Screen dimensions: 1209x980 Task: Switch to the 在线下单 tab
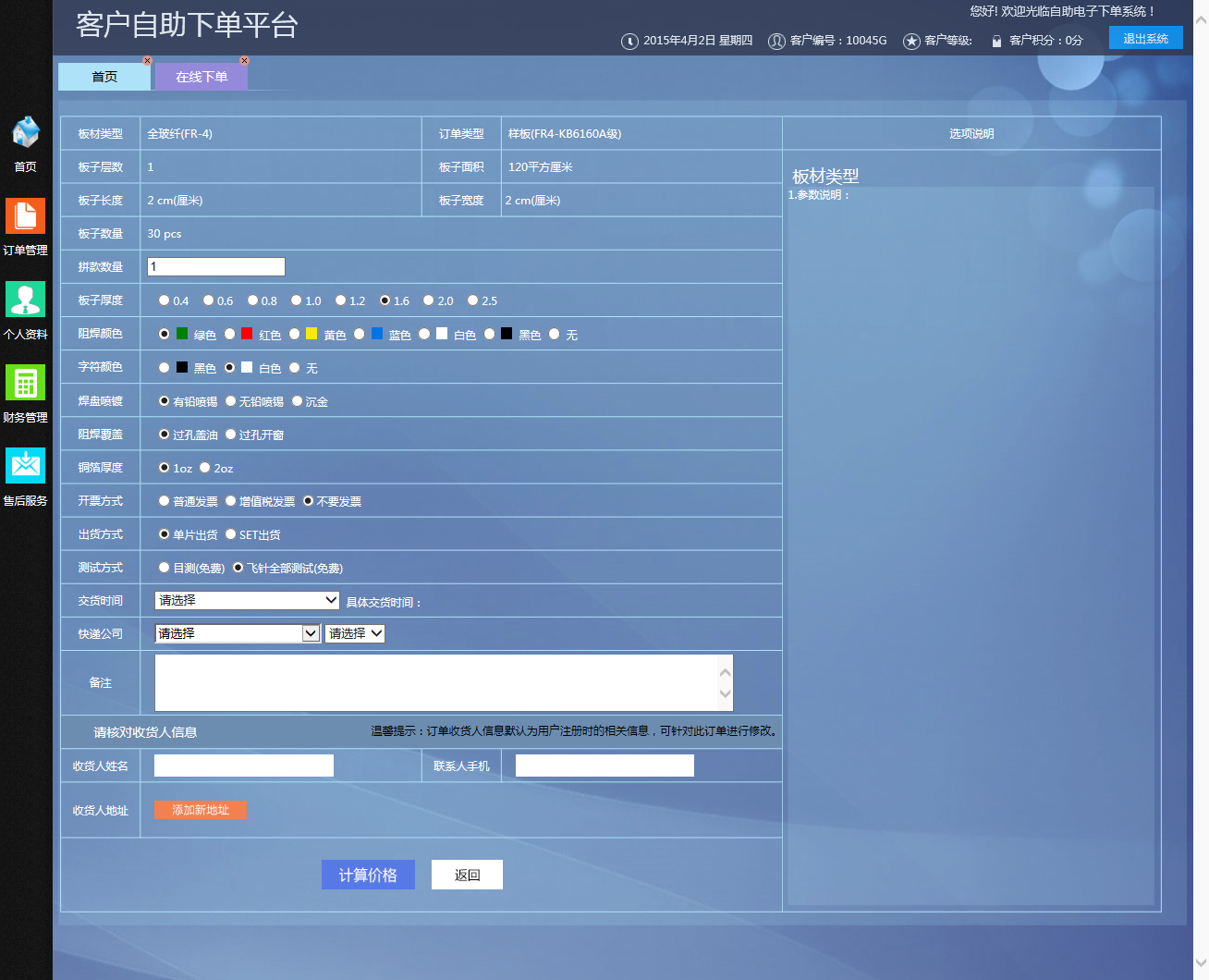201,77
